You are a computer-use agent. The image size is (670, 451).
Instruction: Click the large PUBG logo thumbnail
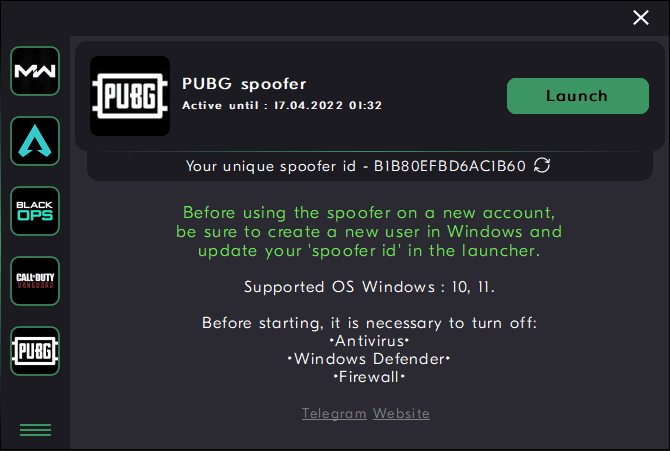coord(130,96)
